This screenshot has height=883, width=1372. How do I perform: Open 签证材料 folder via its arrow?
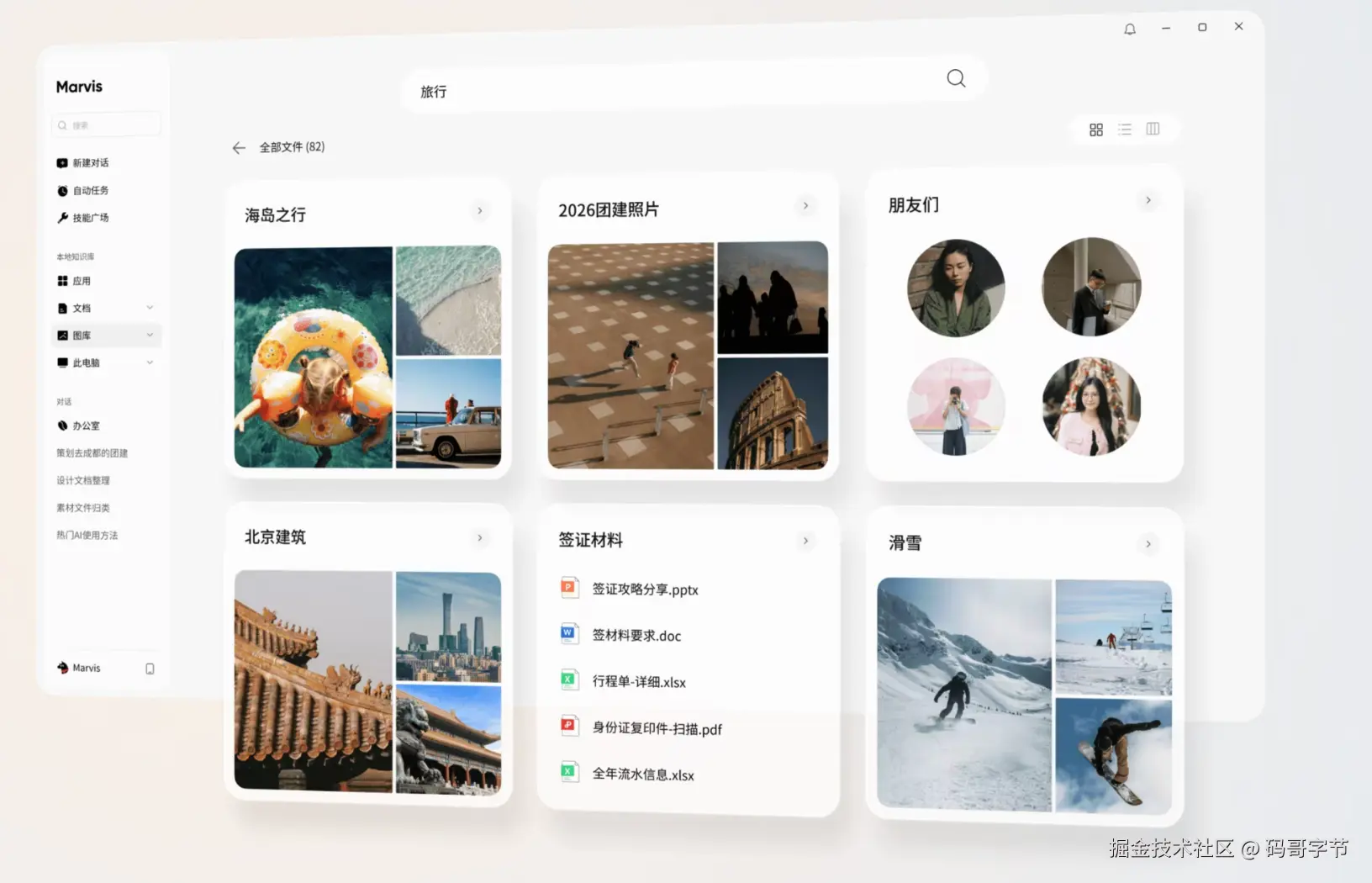click(x=805, y=541)
